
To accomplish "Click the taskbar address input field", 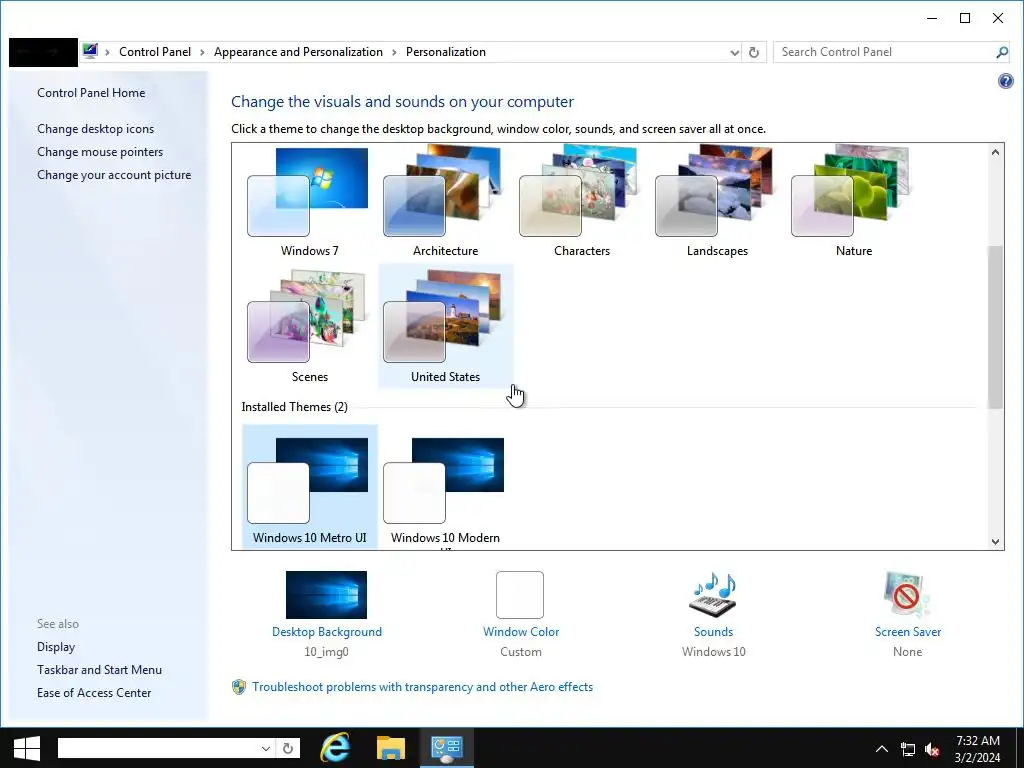I will pyautogui.click(x=157, y=748).
